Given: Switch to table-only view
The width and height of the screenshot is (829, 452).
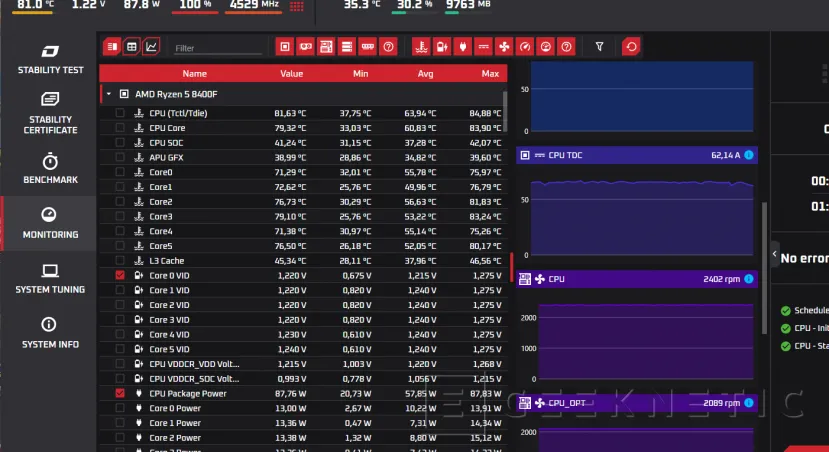Looking at the screenshot, I should [132, 47].
